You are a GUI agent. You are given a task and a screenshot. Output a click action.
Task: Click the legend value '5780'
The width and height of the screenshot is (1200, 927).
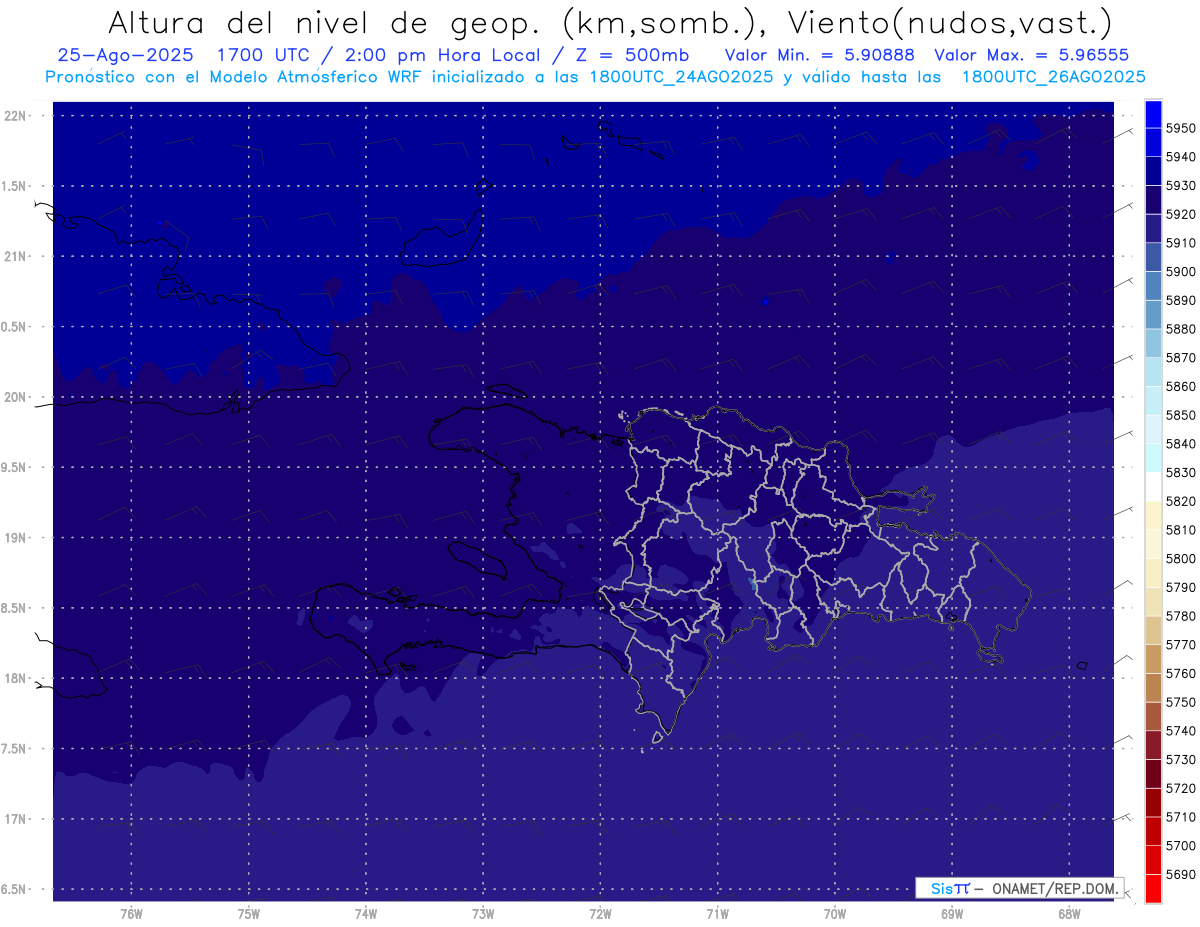click(1180, 616)
